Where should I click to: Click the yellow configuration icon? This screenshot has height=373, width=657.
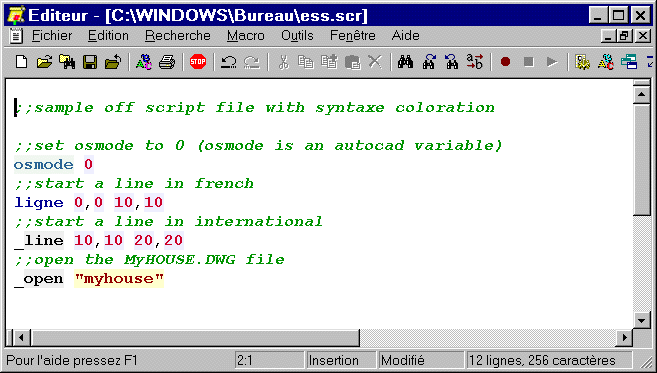583,62
